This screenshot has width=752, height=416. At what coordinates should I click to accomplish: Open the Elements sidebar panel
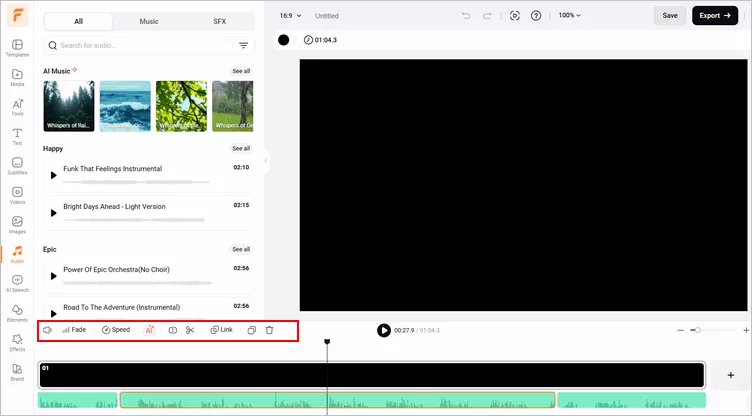[x=17, y=313]
